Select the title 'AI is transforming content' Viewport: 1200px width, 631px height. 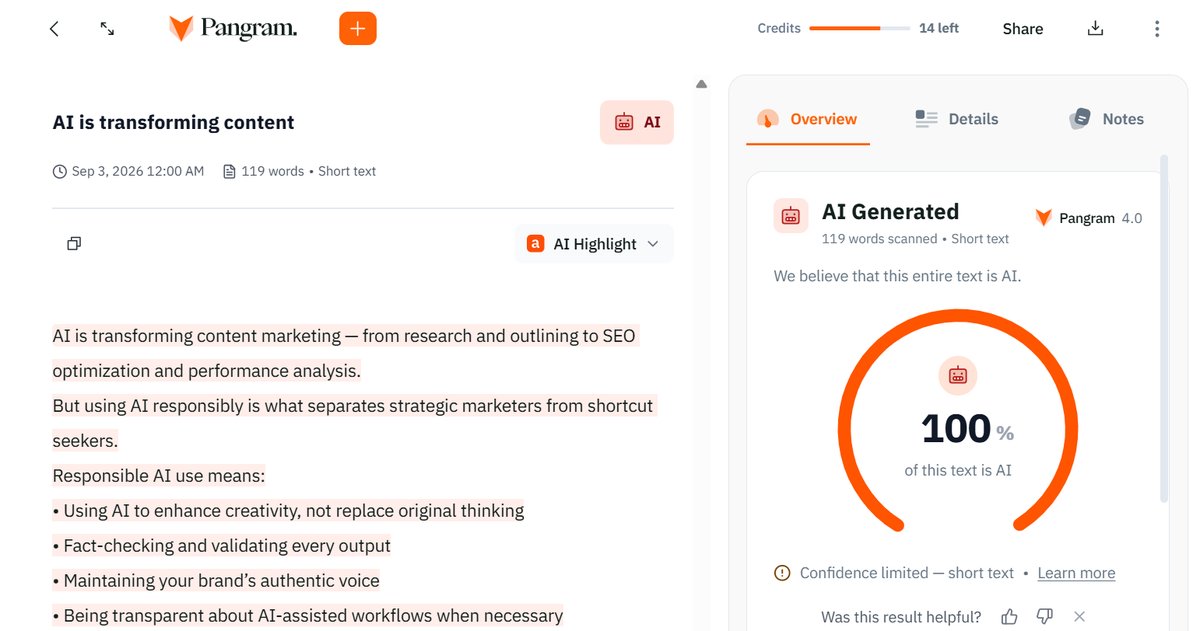(173, 122)
